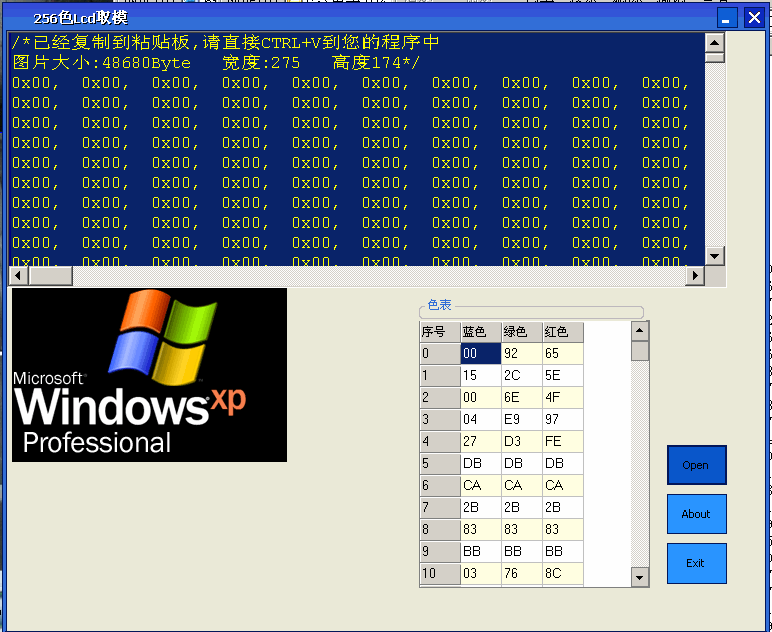Select red value FE in row 4
This screenshot has height=632, width=772.
563,442
